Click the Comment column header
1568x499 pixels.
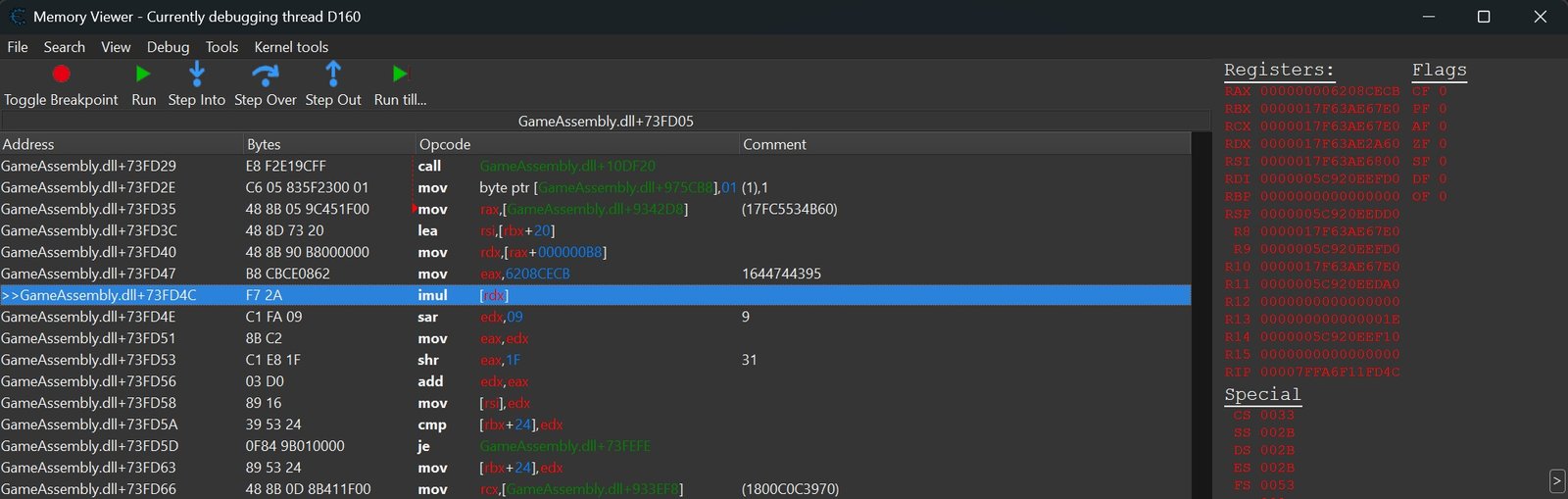(x=965, y=144)
